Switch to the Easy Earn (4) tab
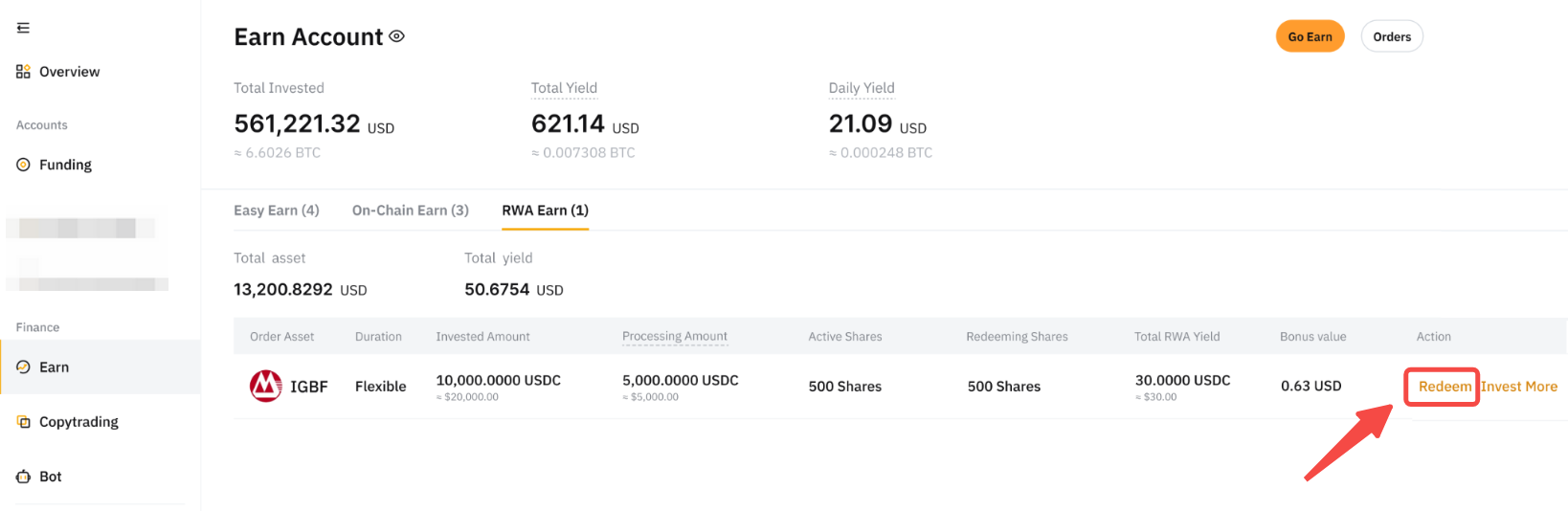The height and width of the screenshot is (511, 1568). 277,211
